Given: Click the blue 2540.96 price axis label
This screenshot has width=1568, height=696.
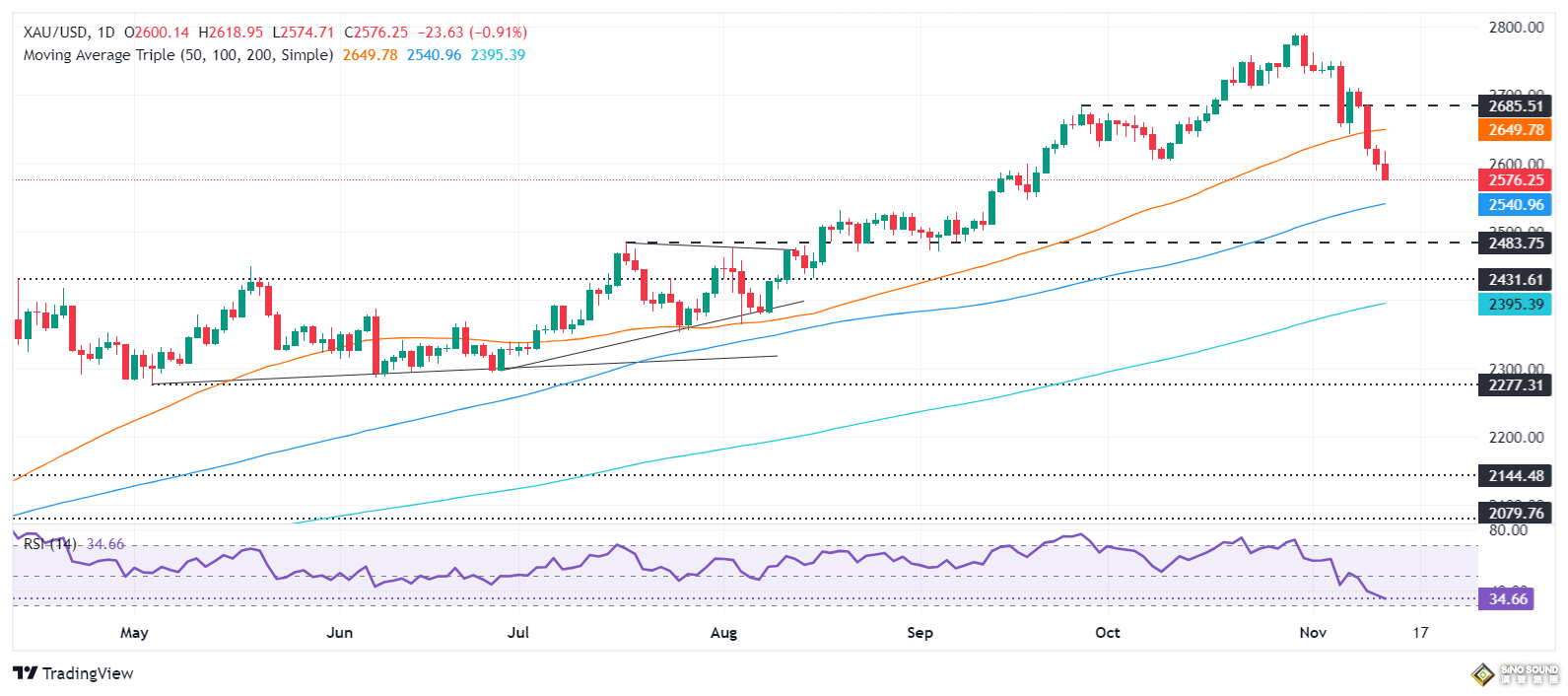Looking at the screenshot, I should click(1515, 205).
